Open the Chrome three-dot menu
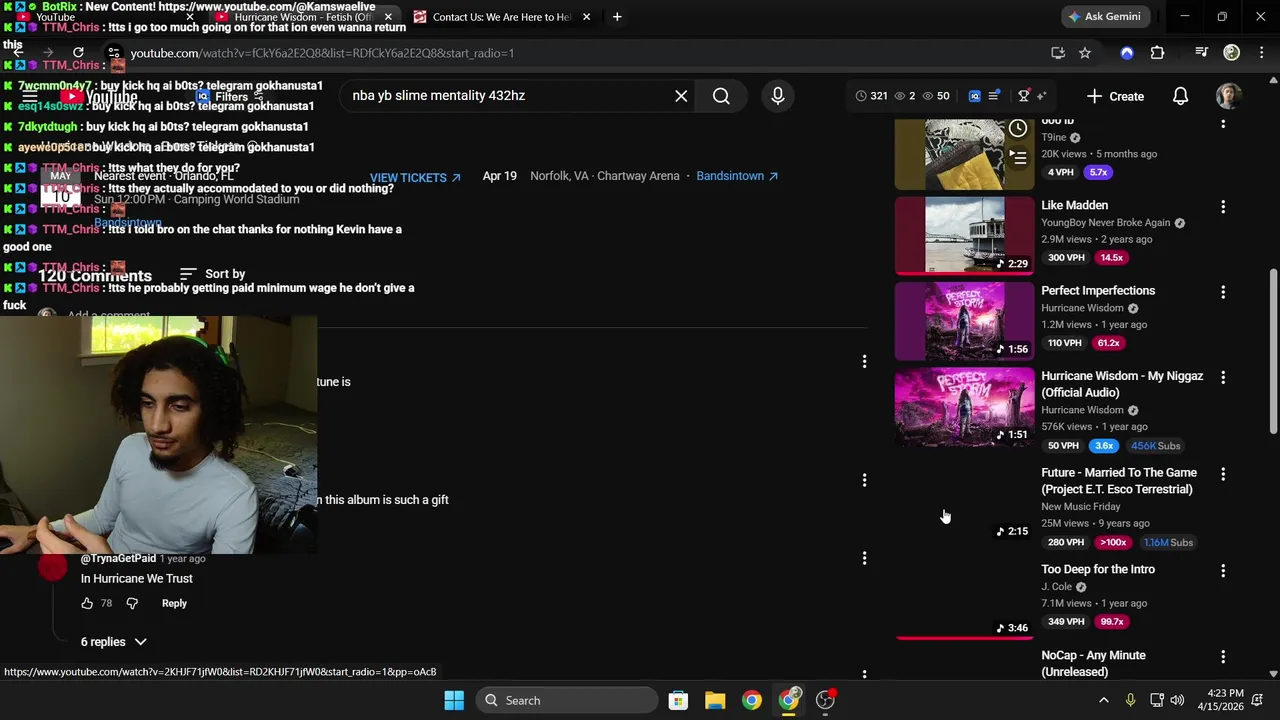Image resolution: width=1280 pixels, height=720 pixels. tap(1260, 53)
